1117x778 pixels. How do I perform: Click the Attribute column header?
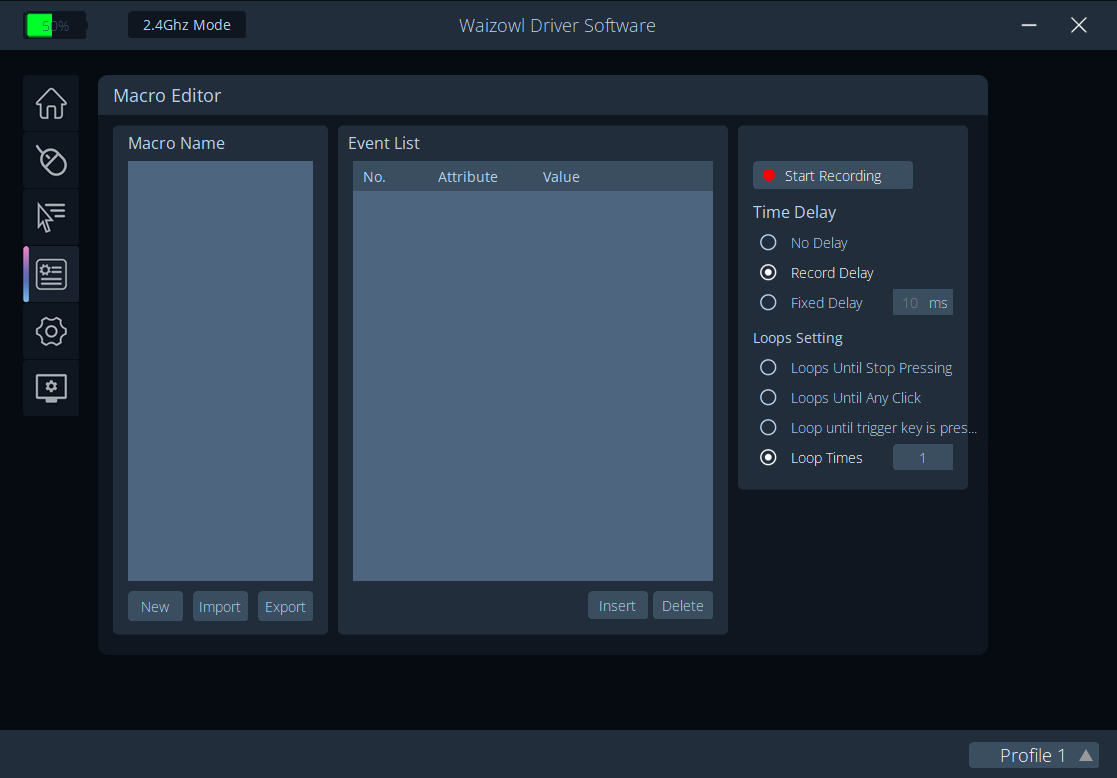(x=467, y=177)
